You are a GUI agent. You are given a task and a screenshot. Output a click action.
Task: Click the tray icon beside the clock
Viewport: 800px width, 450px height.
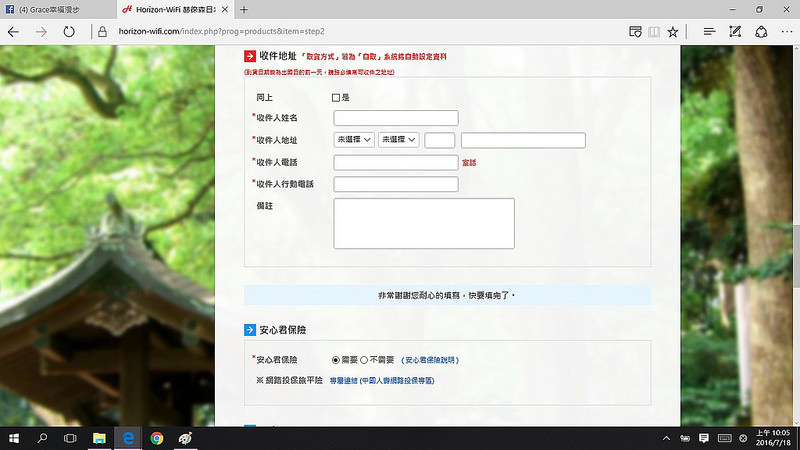click(x=743, y=438)
